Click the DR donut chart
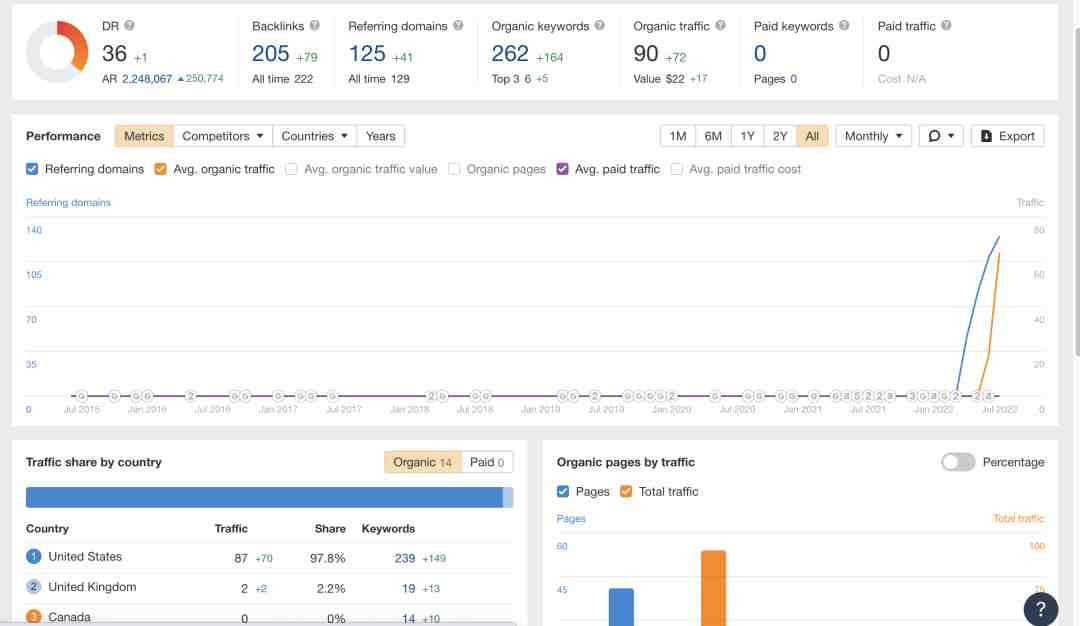Screen dimensions: 1080x626 tap(57, 52)
